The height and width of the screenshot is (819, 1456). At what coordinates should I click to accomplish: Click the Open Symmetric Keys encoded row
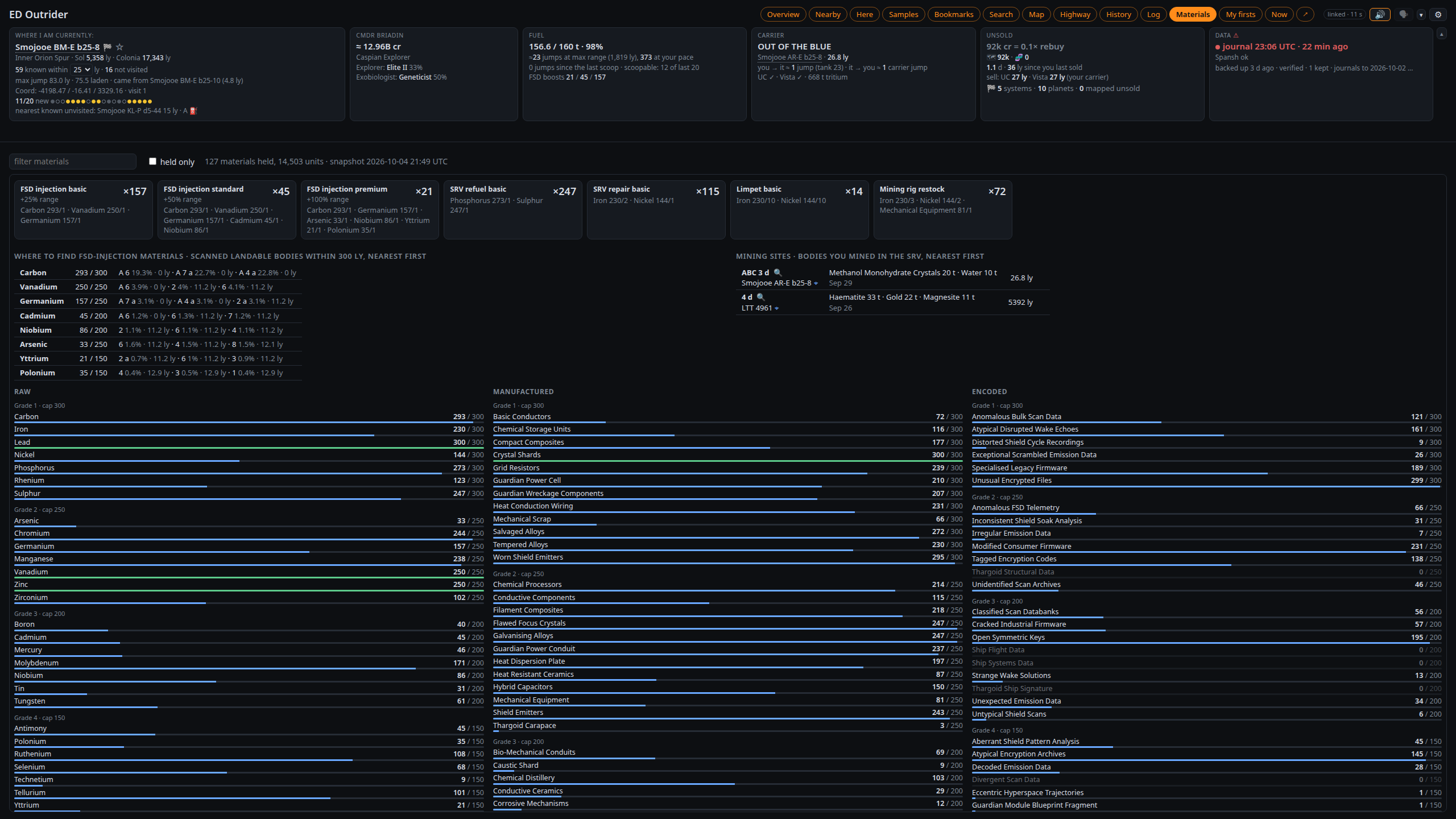pyautogui.click(x=1206, y=638)
